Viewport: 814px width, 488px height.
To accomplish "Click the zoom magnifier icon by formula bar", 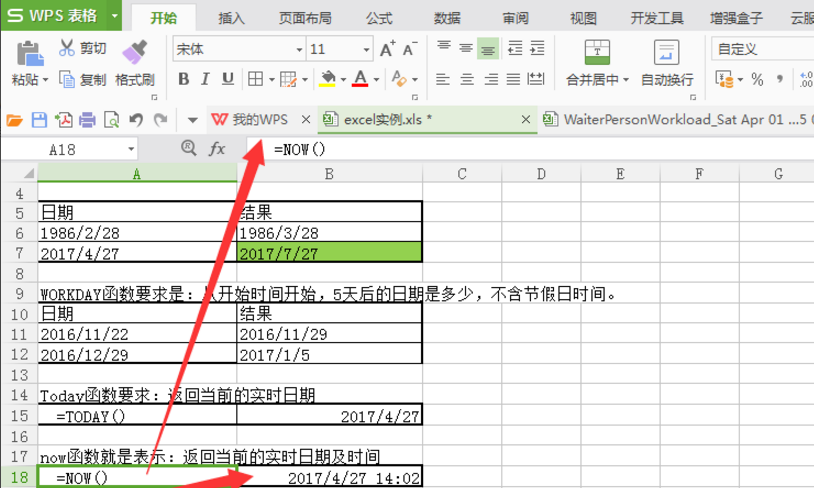I will [x=188, y=148].
